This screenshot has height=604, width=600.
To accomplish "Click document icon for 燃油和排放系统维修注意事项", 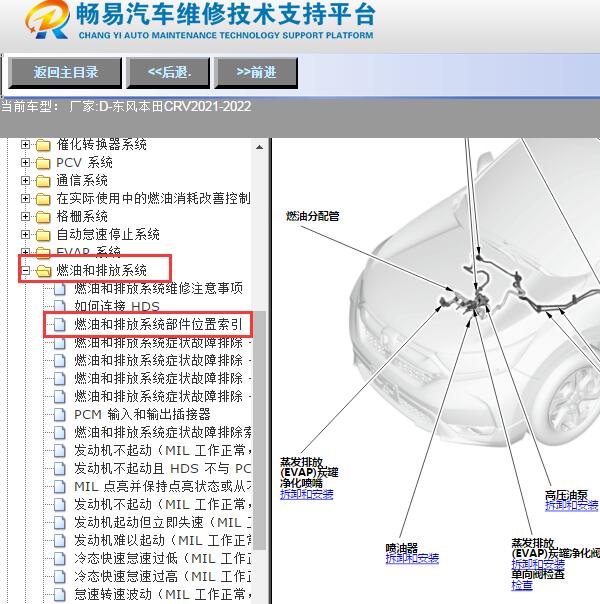I will pos(60,289).
